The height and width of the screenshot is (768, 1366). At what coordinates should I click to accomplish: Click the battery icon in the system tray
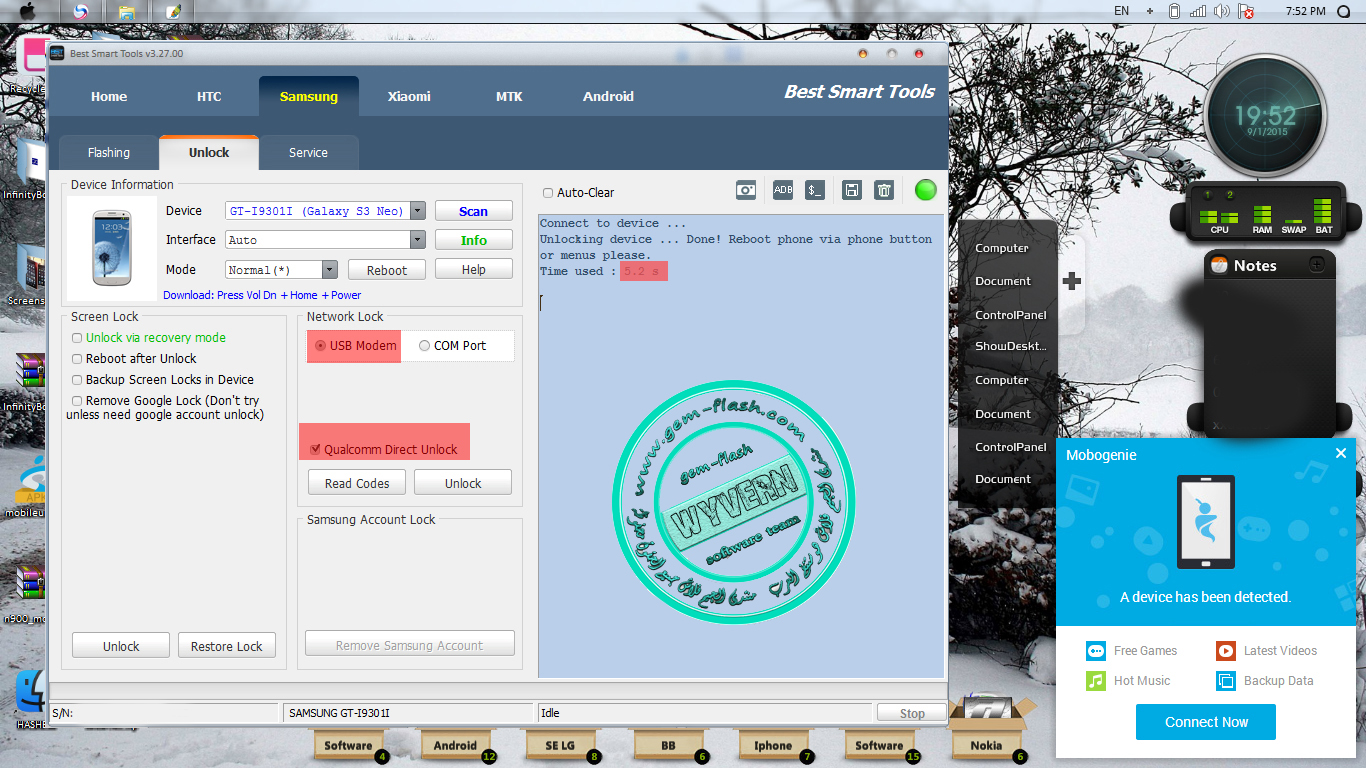[x=1175, y=11]
